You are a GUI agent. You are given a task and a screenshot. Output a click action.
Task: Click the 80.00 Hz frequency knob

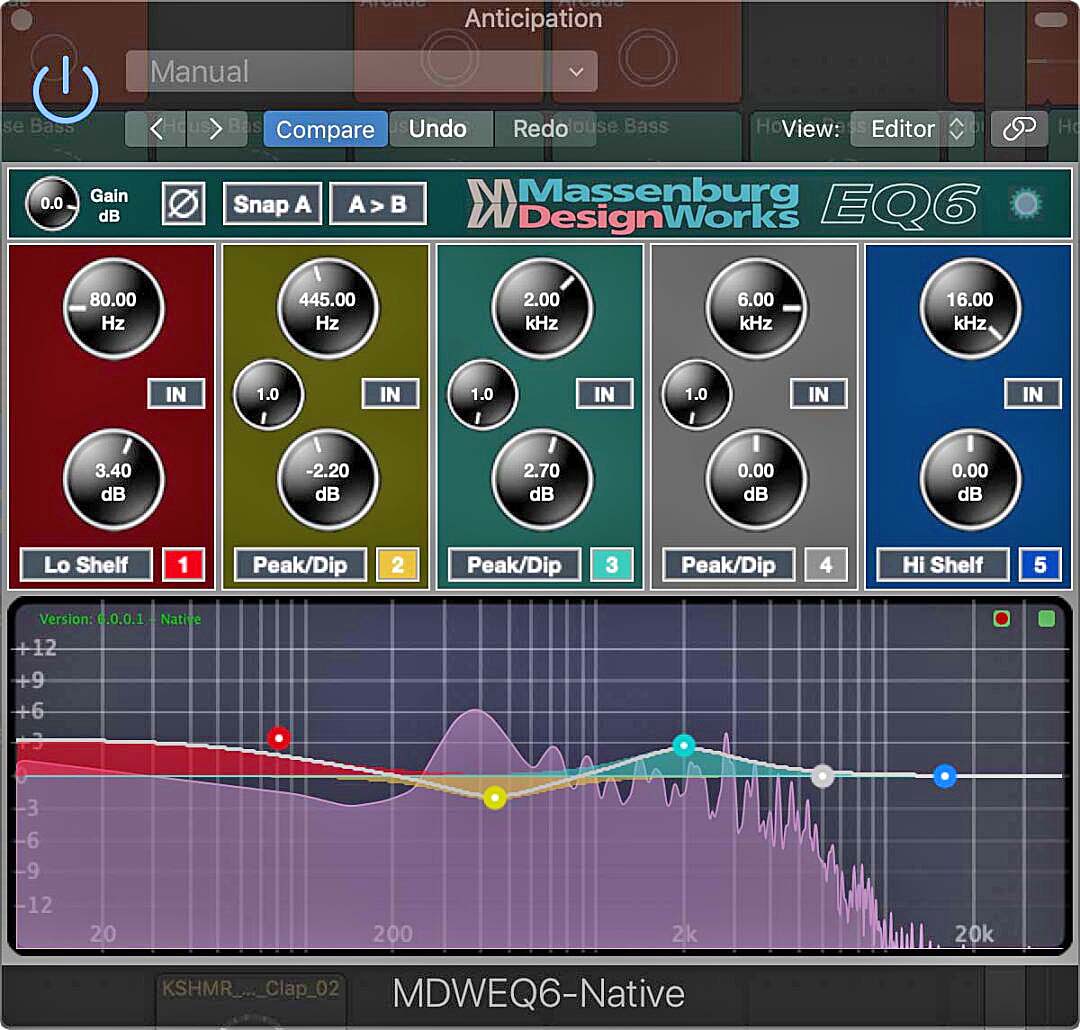pyautogui.click(x=114, y=309)
